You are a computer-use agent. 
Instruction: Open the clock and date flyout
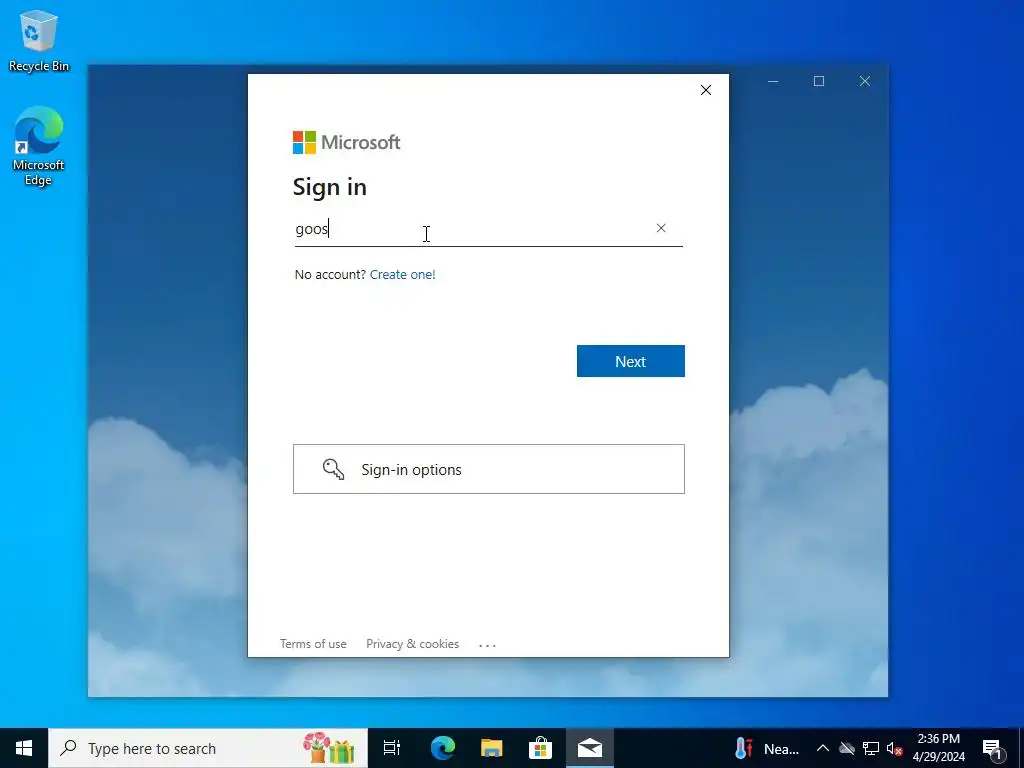938,748
